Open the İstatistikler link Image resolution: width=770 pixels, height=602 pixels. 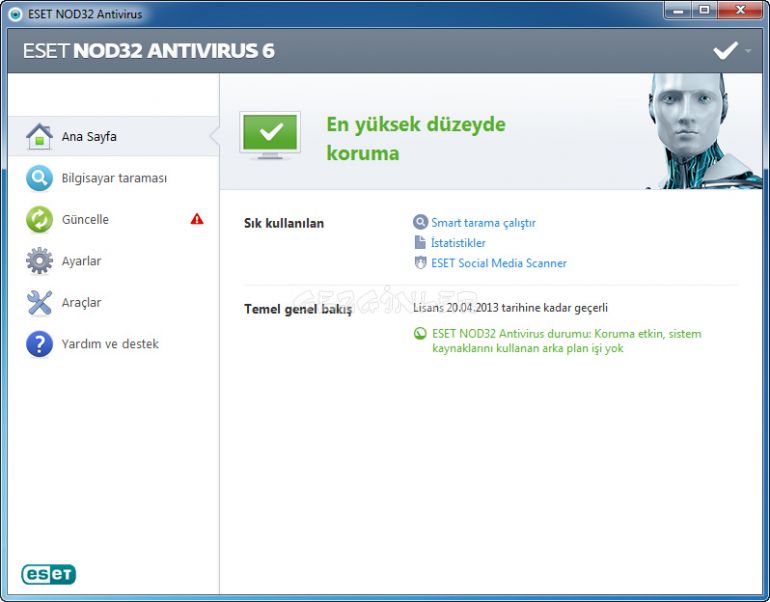click(458, 243)
